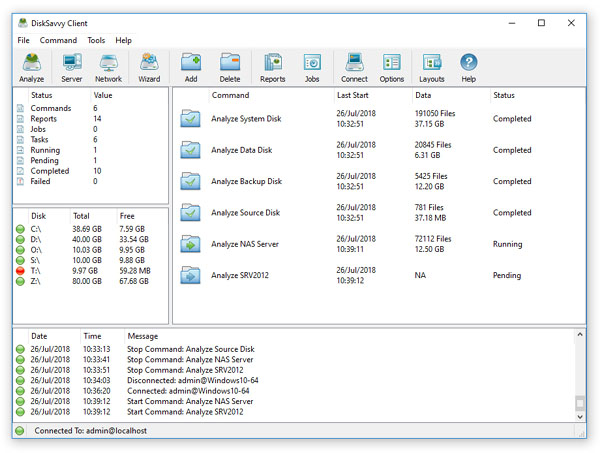Viewport: 600px width, 453px height.
Task: Open the Command menu
Action: (58, 40)
